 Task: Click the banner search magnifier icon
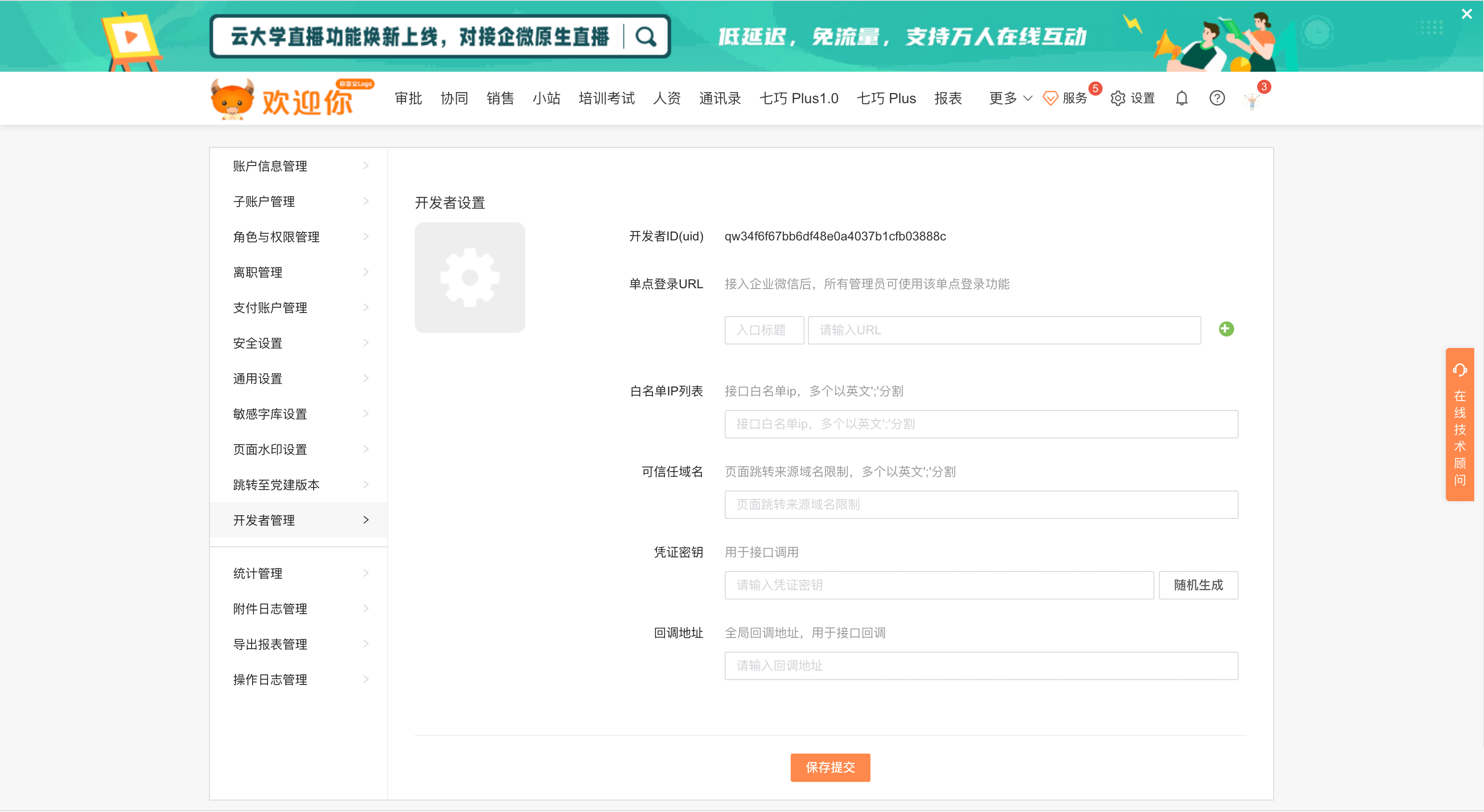(x=645, y=37)
